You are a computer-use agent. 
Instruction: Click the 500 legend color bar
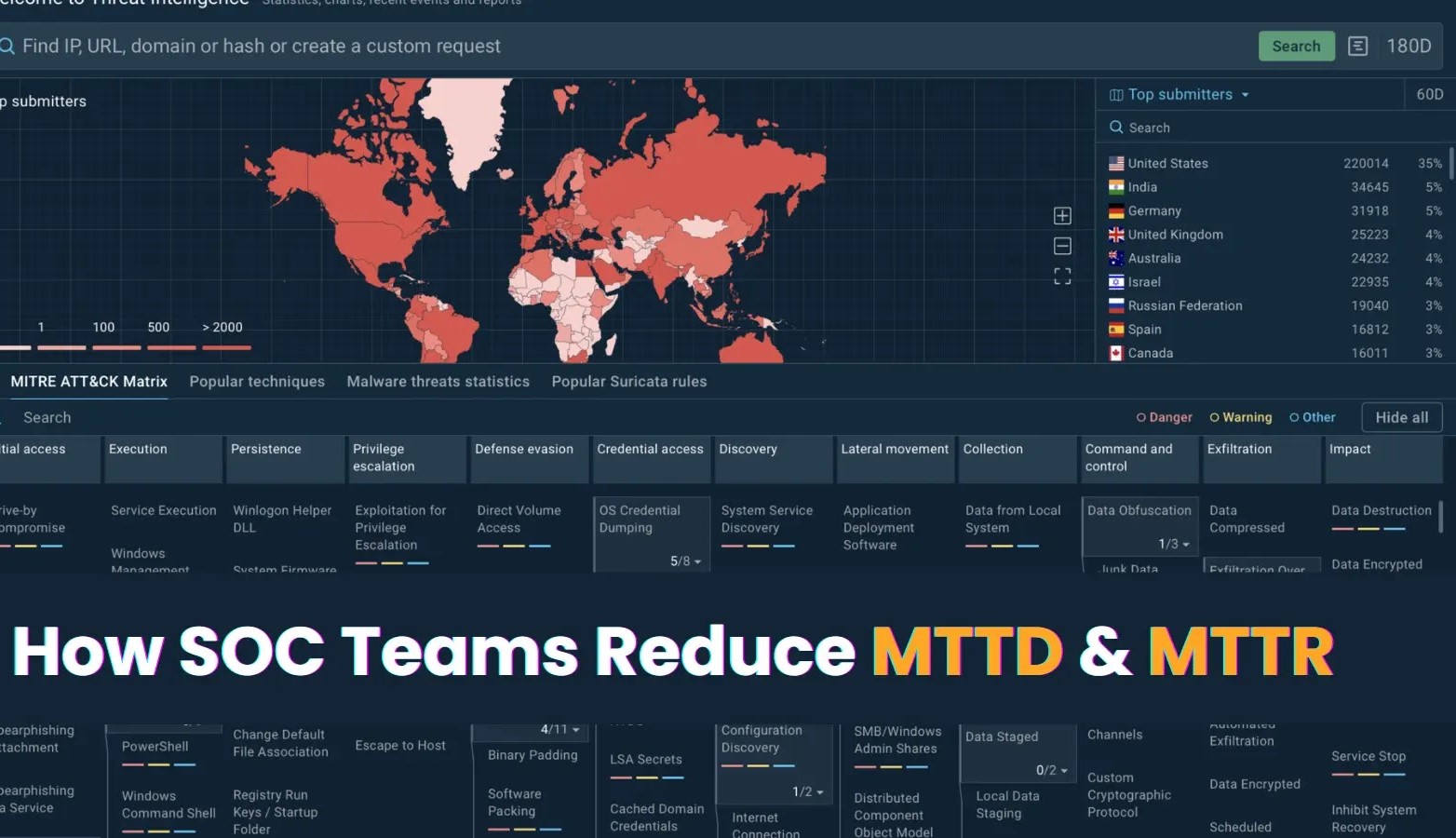(x=171, y=347)
